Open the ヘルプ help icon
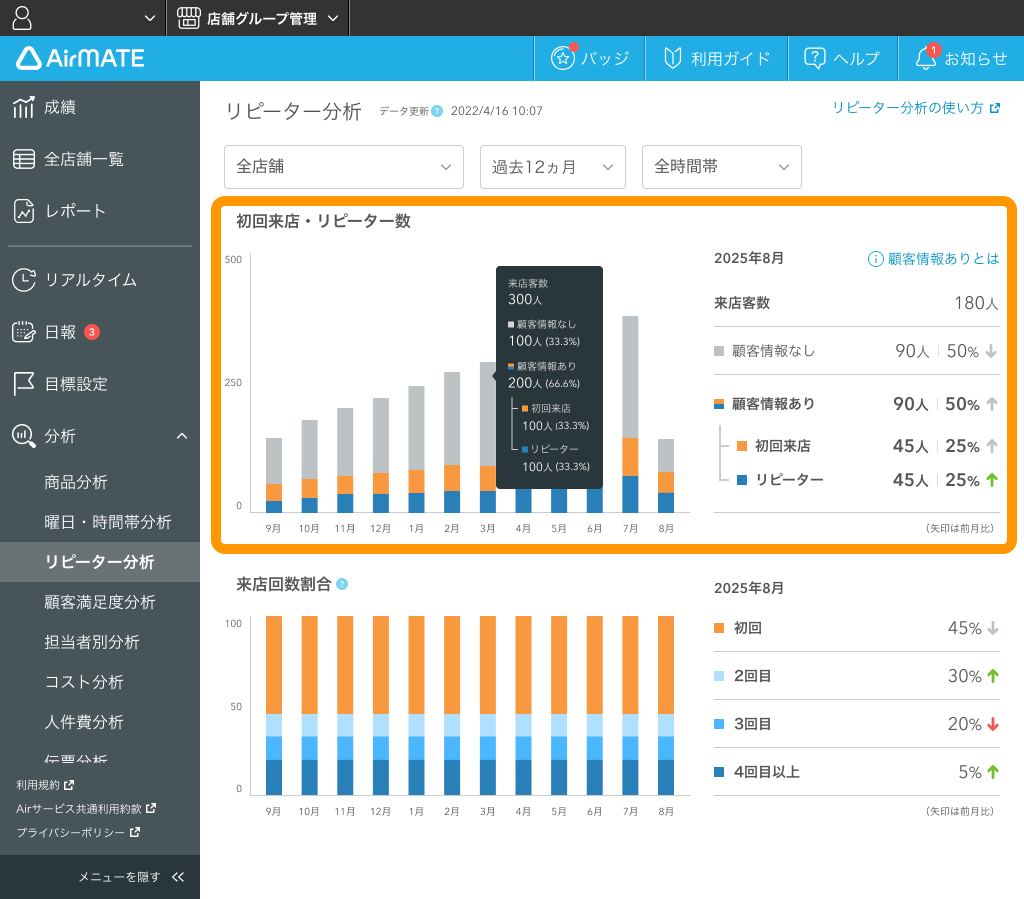1024x899 pixels. click(x=814, y=58)
